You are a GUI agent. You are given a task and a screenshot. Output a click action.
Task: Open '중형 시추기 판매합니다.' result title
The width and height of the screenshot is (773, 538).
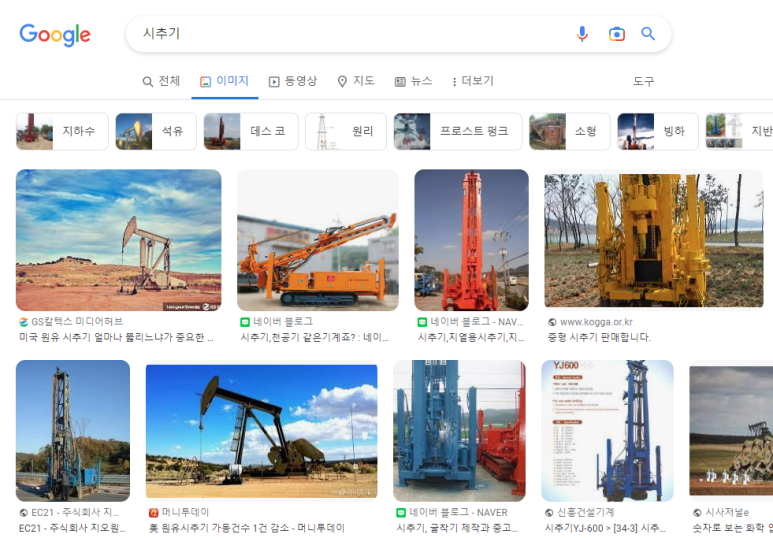tap(599, 337)
